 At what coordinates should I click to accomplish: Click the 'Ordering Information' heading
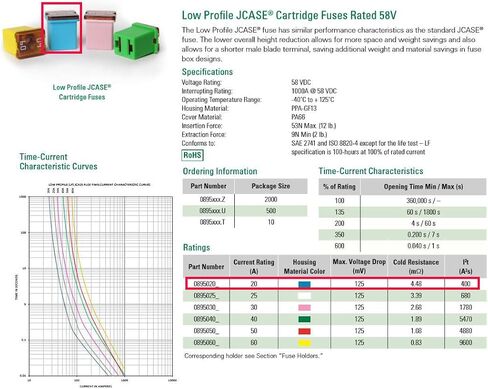pos(220,171)
